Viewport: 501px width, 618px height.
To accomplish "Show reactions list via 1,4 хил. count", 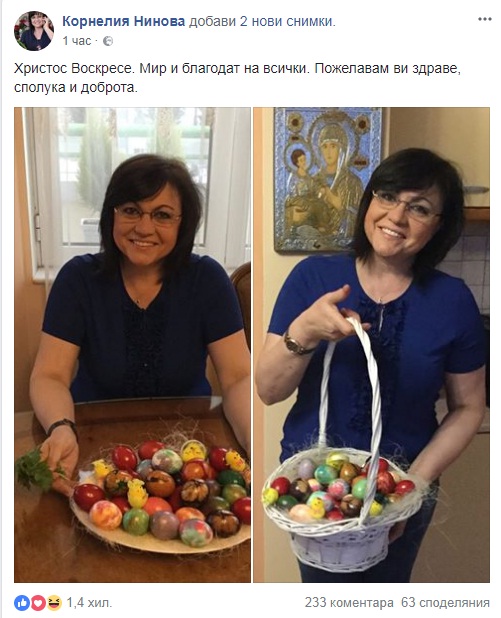I will pyautogui.click(x=89, y=603).
